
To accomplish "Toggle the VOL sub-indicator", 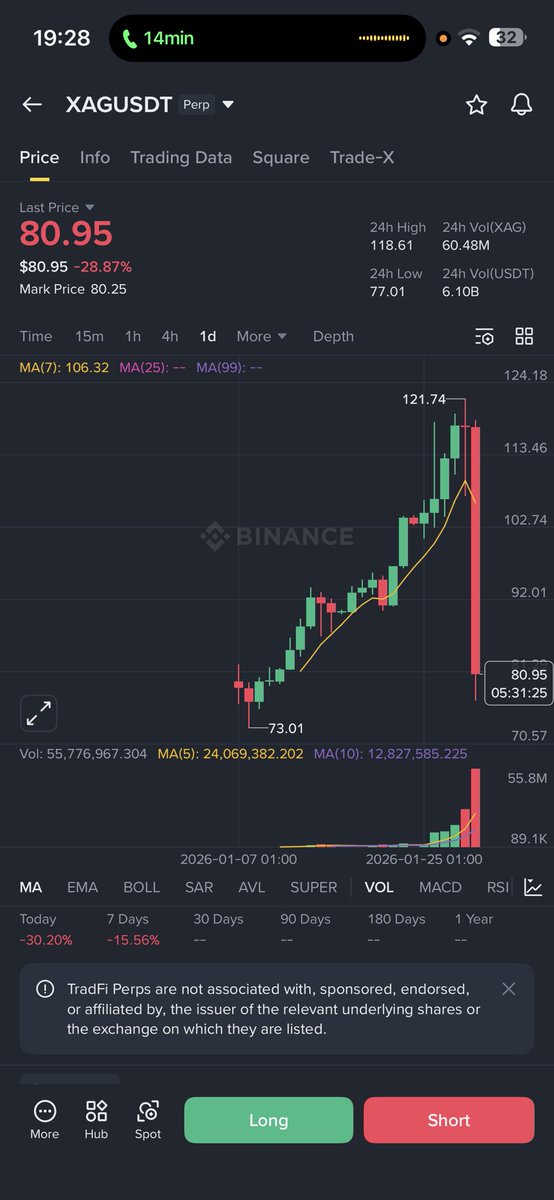I will (x=379, y=887).
